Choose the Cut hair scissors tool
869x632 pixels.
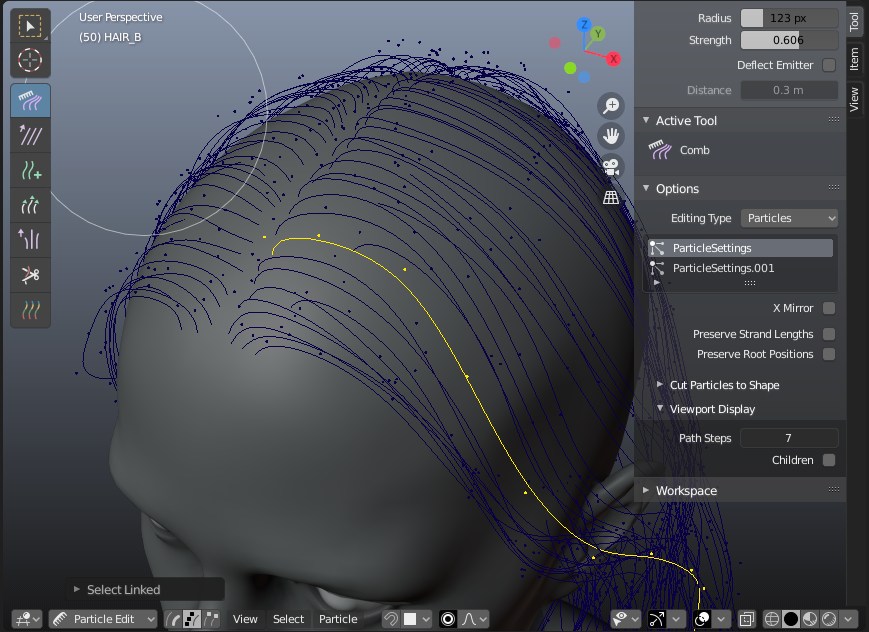point(30,275)
